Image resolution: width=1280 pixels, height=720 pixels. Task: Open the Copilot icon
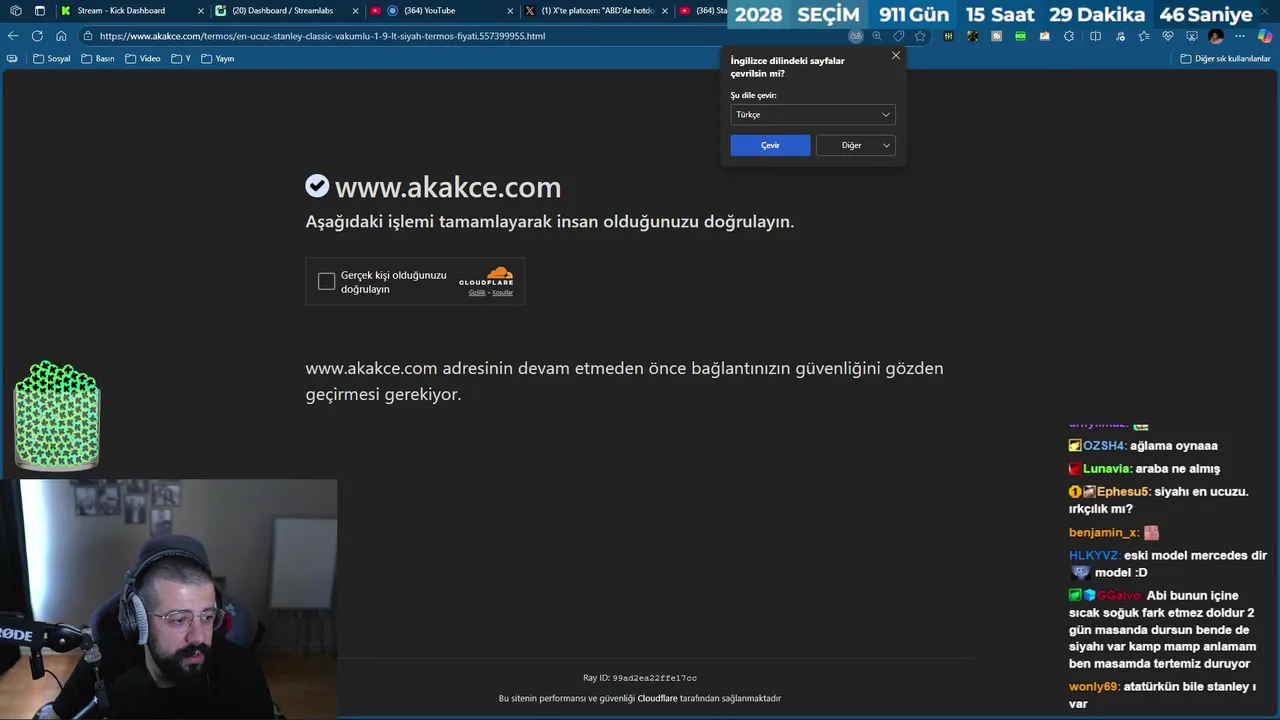click(1264, 36)
